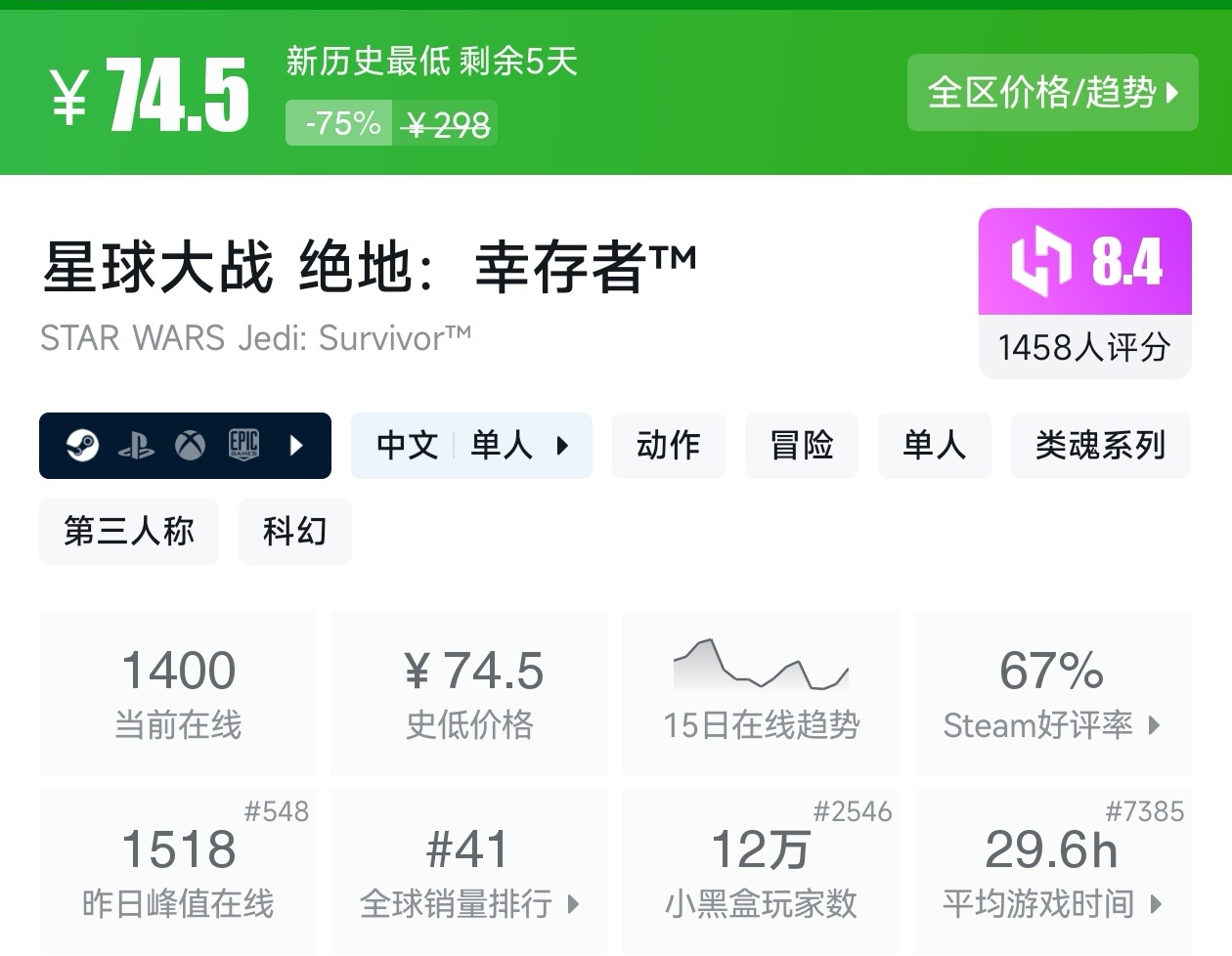
Task: Click the Xbox platform icon
Action: click(190, 446)
